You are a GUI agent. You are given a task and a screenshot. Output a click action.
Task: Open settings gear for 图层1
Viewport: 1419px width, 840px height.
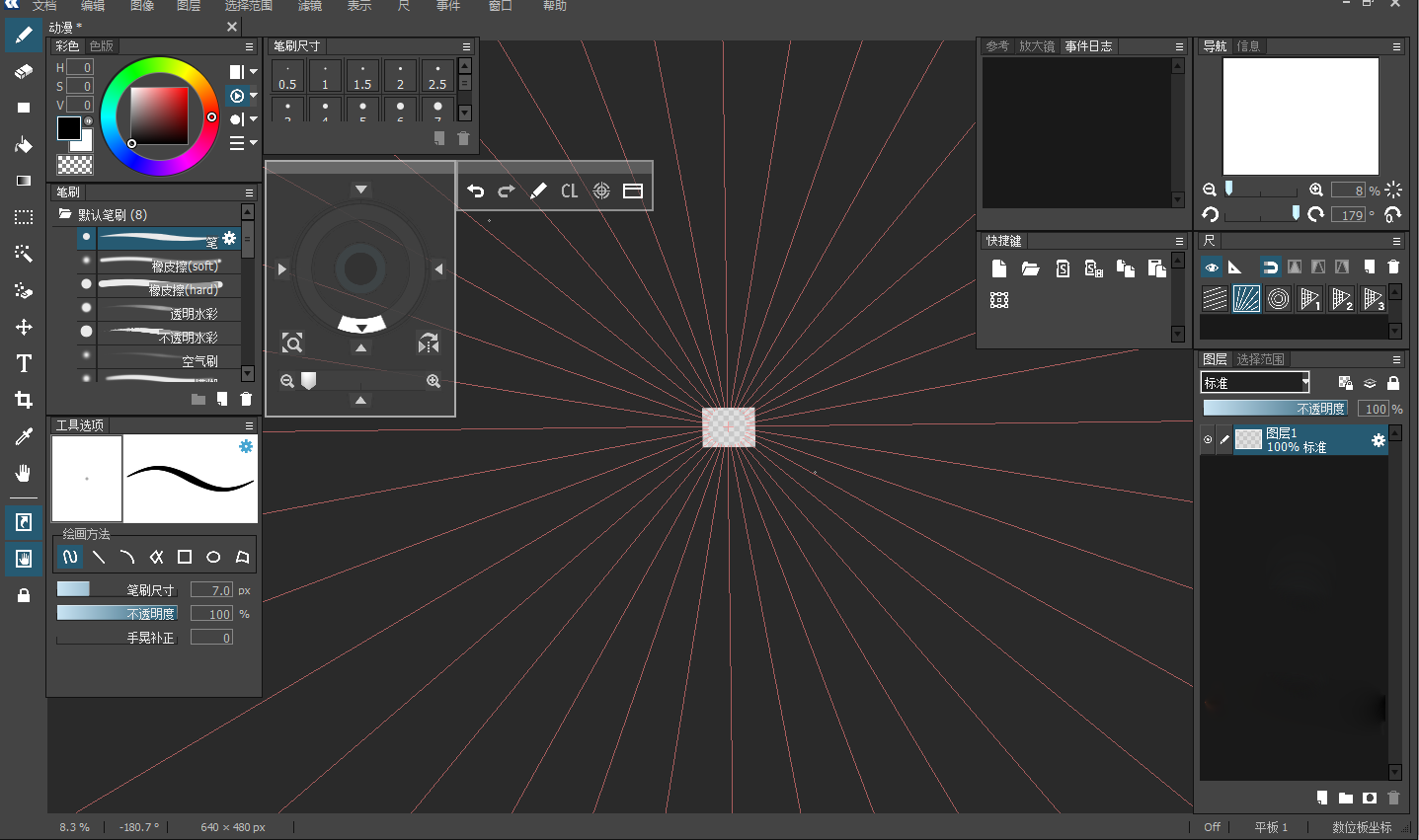(1379, 440)
